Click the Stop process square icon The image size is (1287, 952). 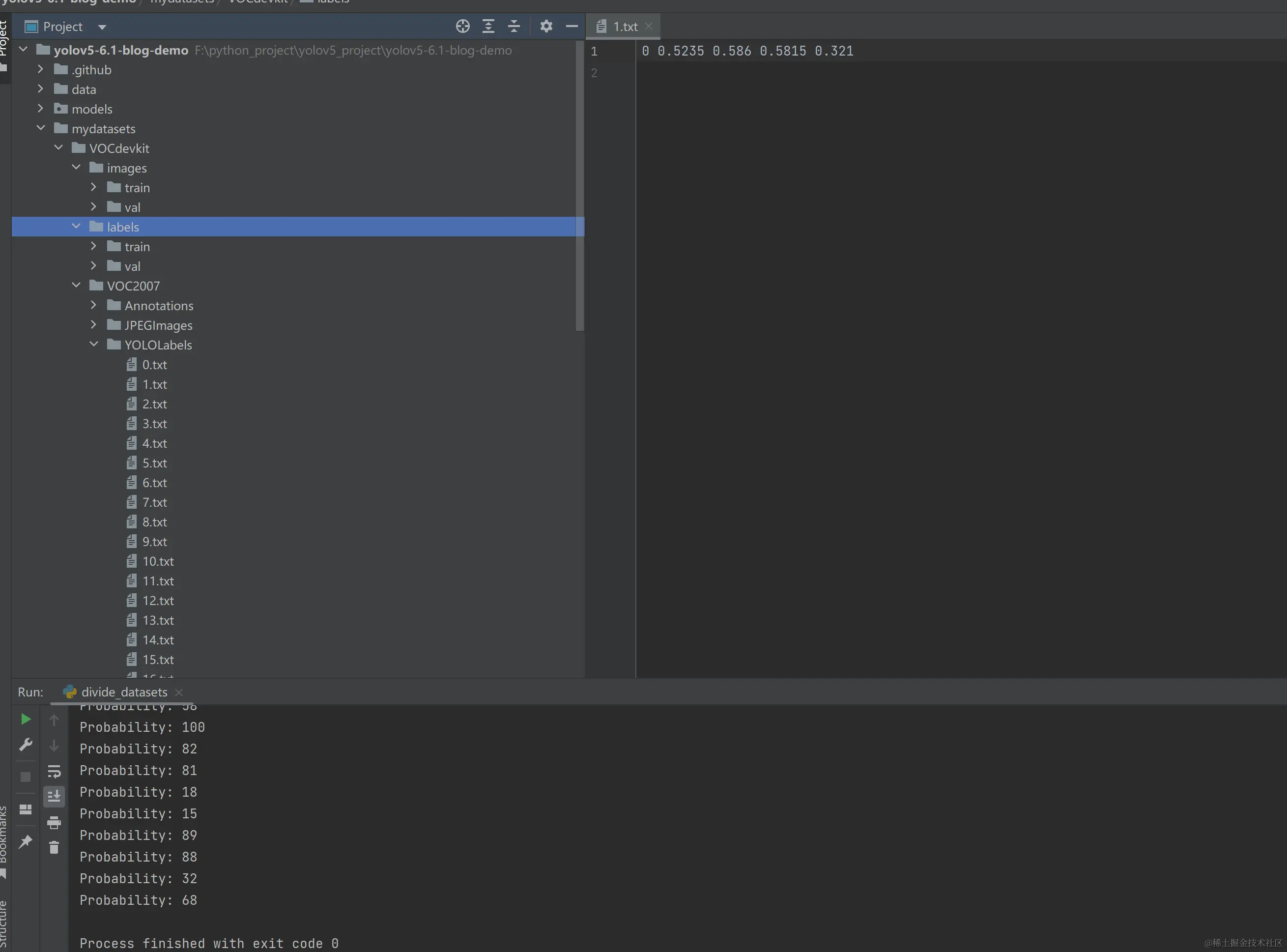26,777
